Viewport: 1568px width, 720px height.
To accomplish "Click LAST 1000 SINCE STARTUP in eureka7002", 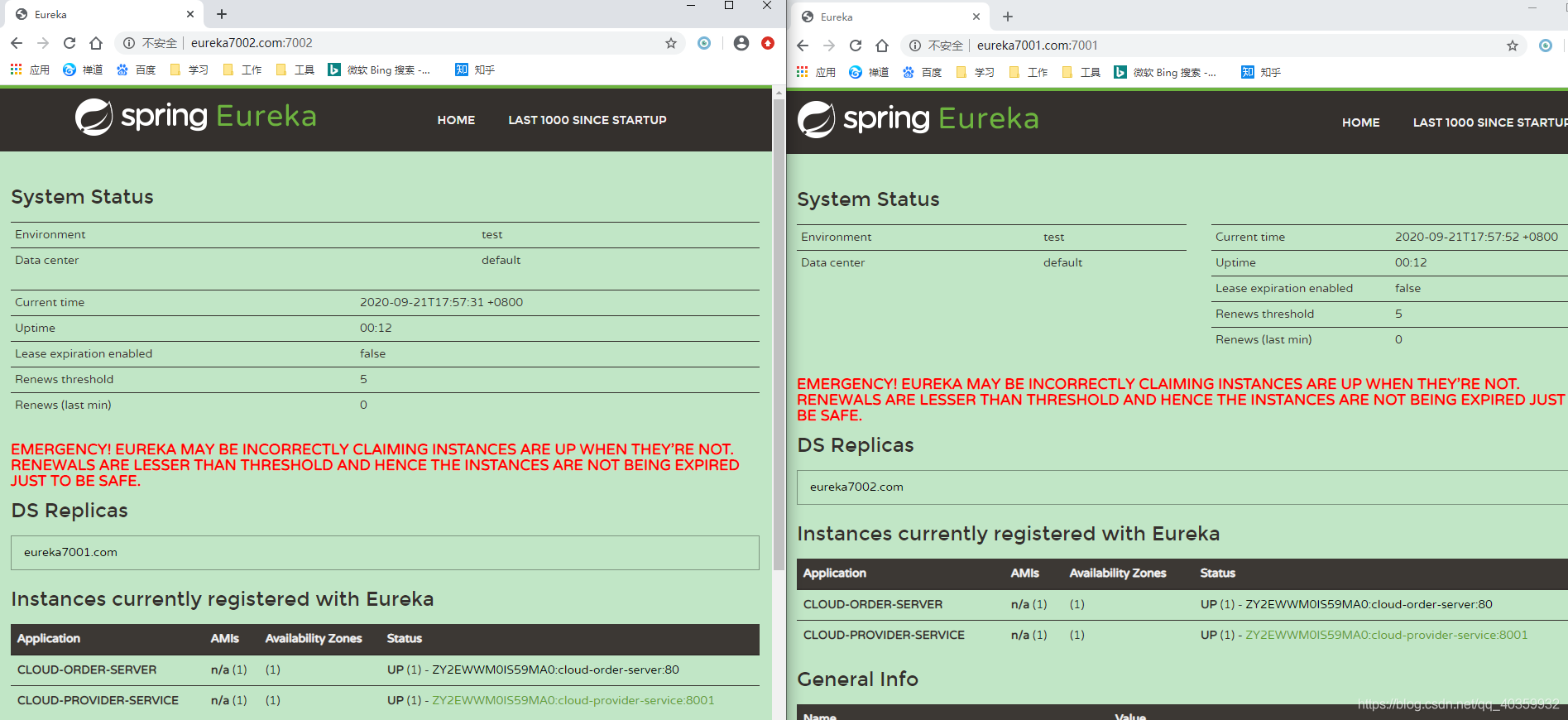I will tap(587, 120).
